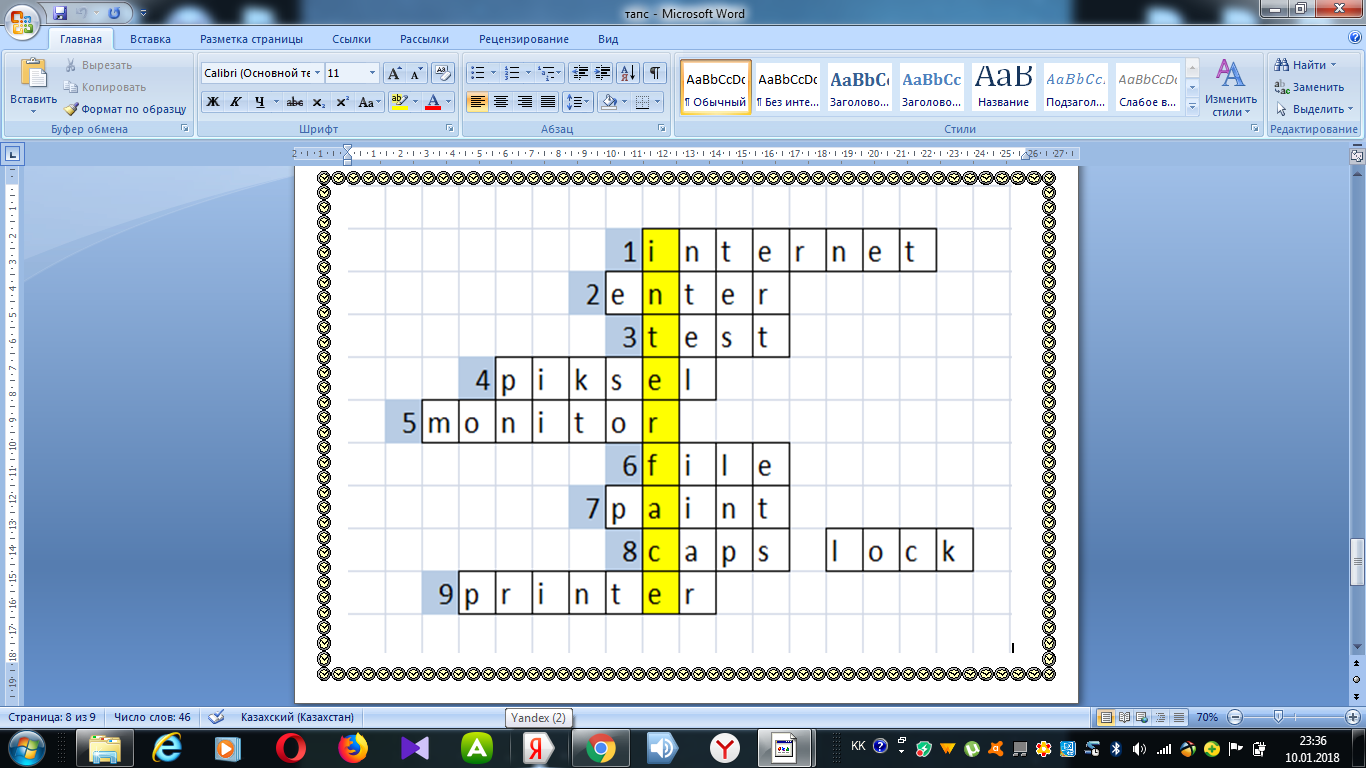Click the 70% zoom level button

tap(1206, 717)
